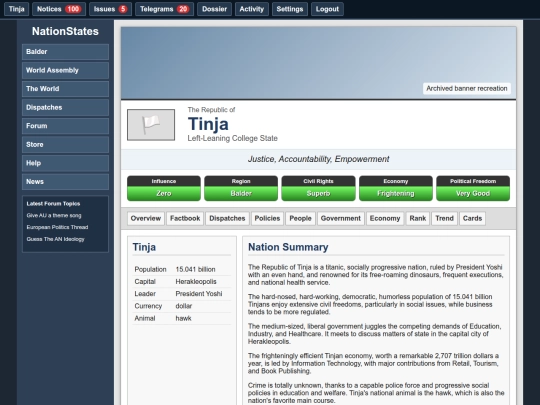Viewport: 540px width, 405px height.
Task: Switch to the Rank tab
Action: tap(418, 218)
